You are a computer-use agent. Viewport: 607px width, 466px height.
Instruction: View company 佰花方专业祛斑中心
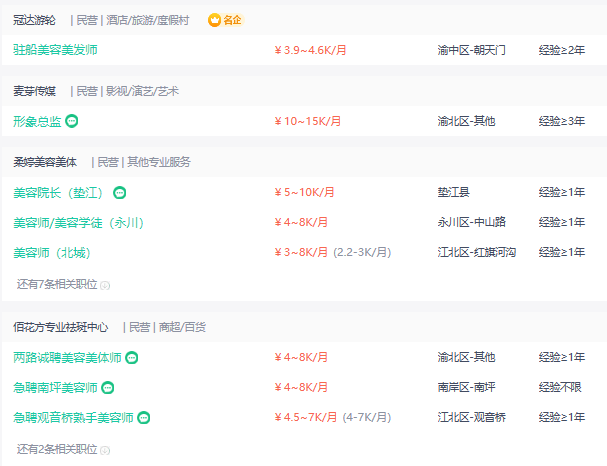(61, 327)
